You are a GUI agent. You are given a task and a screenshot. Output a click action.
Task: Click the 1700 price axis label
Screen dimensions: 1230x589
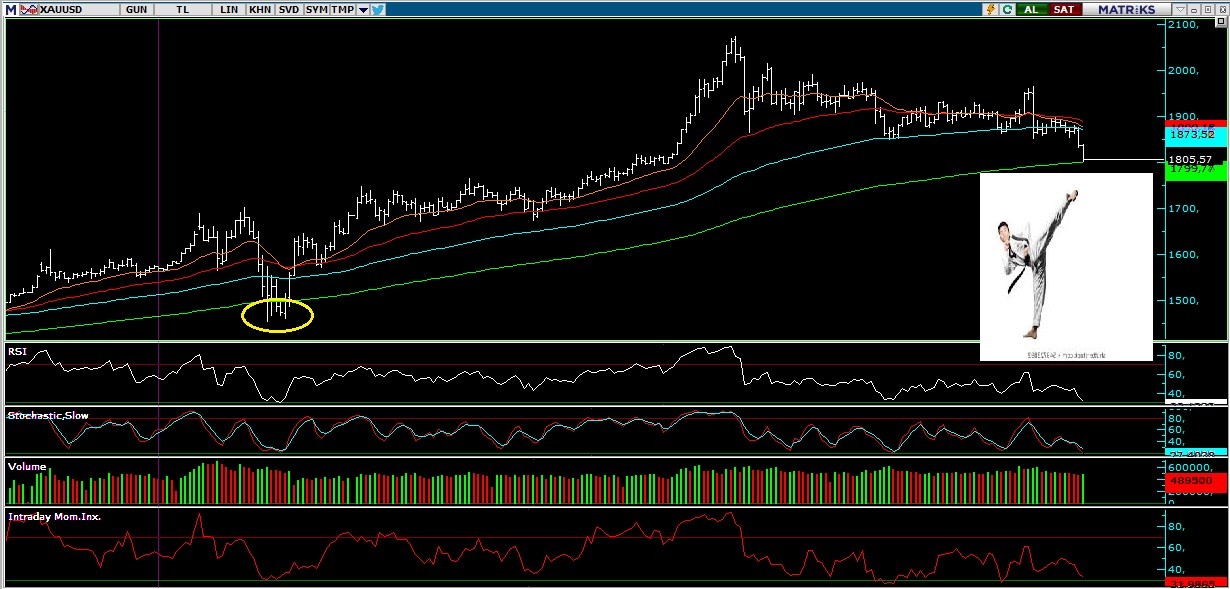(1185, 209)
